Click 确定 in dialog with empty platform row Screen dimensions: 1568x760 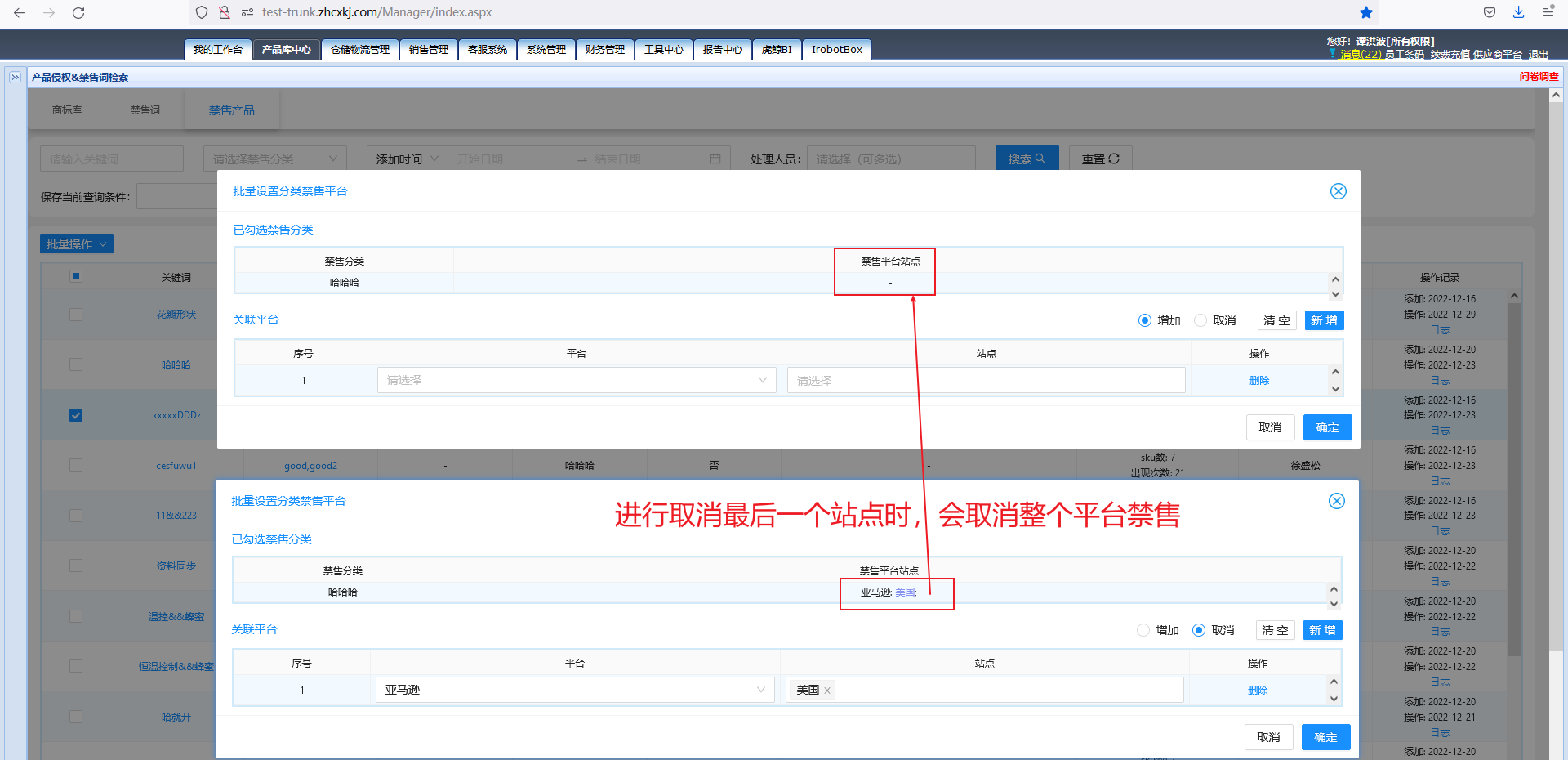(x=1328, y=427)
